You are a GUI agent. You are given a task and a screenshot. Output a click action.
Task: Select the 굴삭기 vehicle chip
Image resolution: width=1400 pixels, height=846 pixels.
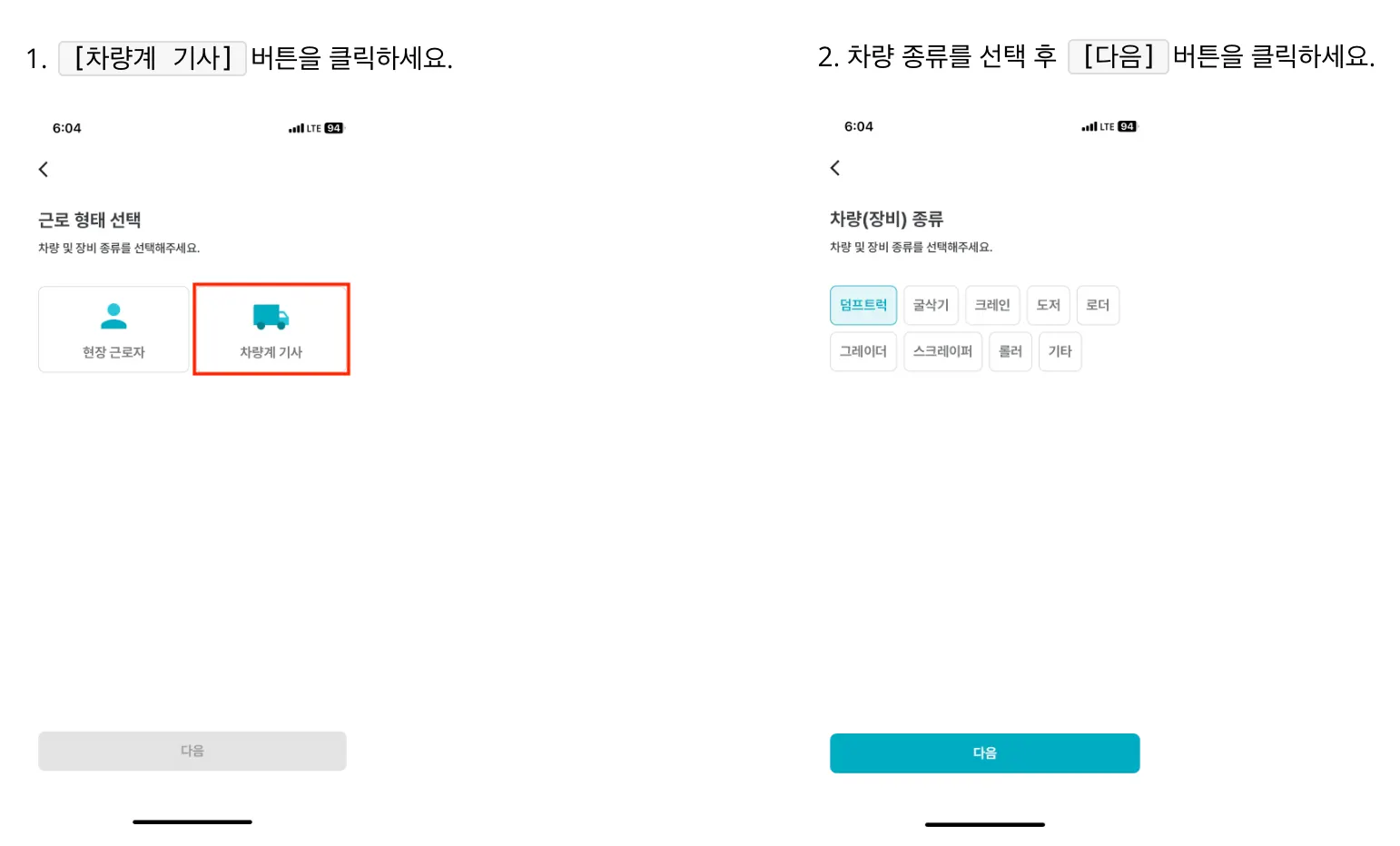tap(931, 305)
